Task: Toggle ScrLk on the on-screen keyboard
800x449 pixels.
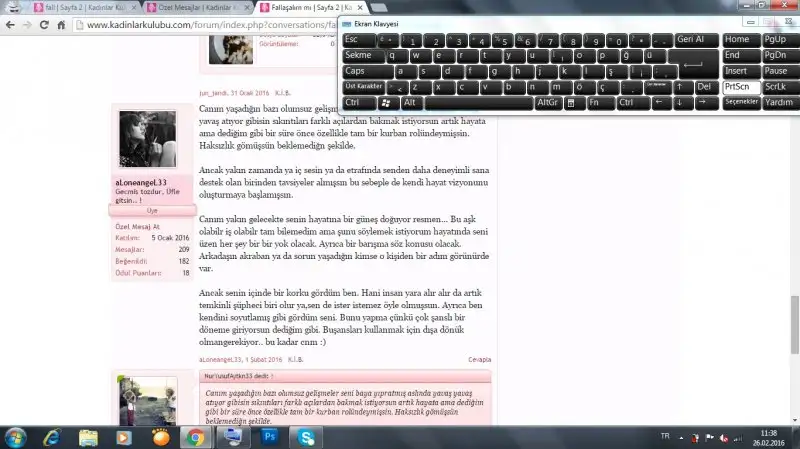Action: point(776,87)
